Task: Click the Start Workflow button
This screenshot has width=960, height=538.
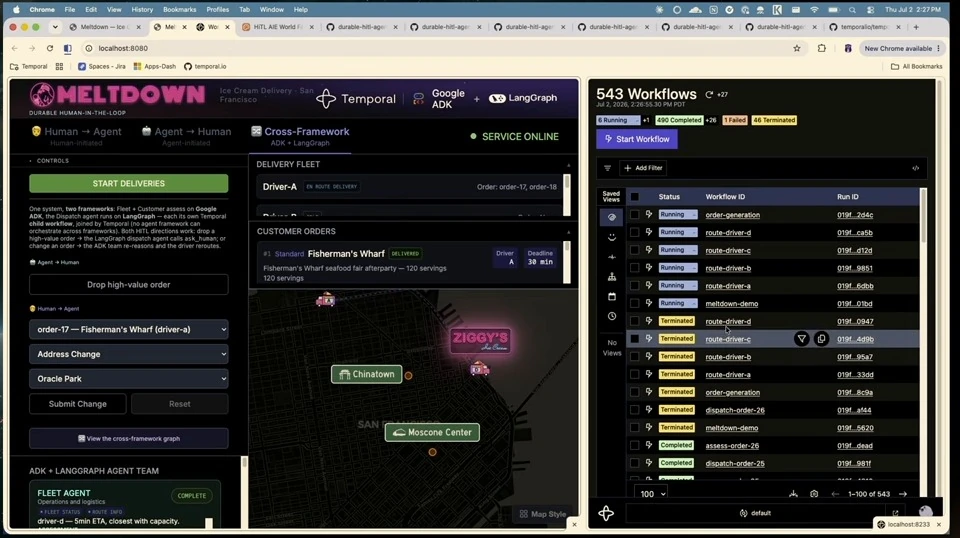Action: point(637,139)
